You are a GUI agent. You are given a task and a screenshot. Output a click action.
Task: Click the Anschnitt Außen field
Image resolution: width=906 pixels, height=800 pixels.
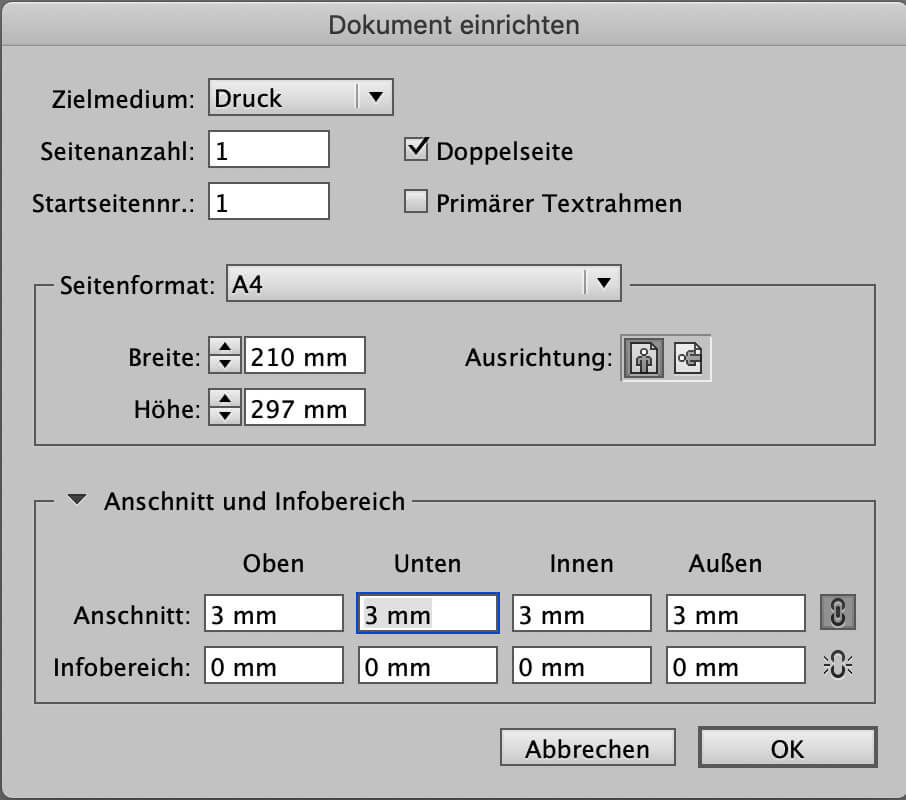735,615
